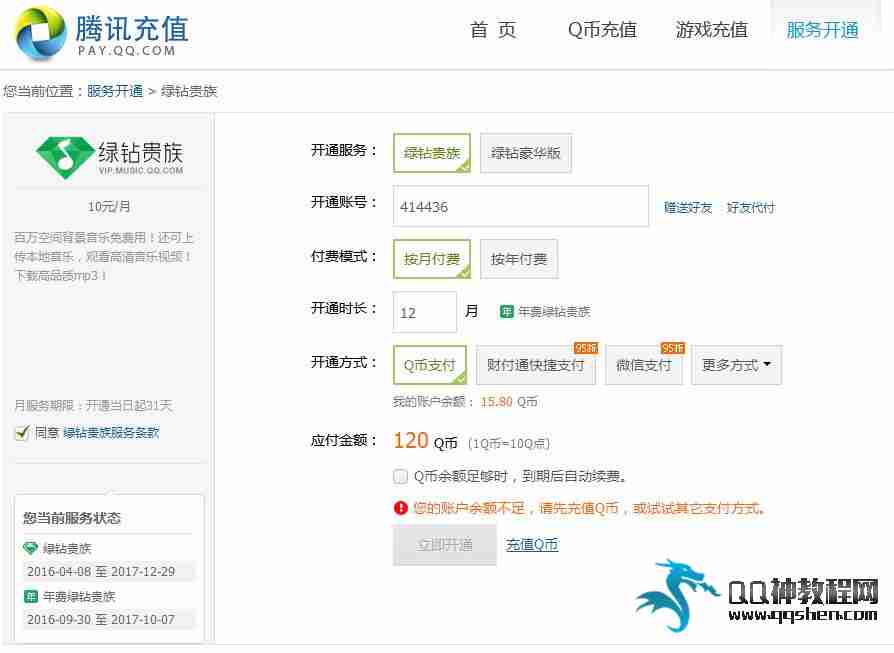Choose 按月付费 payment mode
The image size is (894, 653).
coord(432,259)
